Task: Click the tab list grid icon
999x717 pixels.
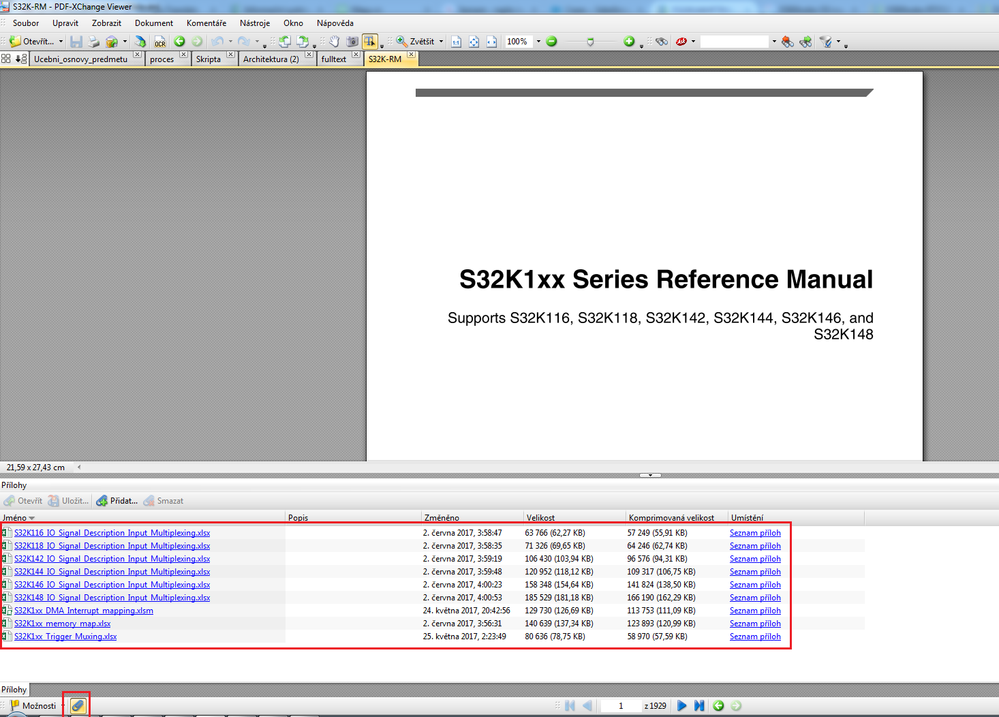Action: tap(6, 59)
